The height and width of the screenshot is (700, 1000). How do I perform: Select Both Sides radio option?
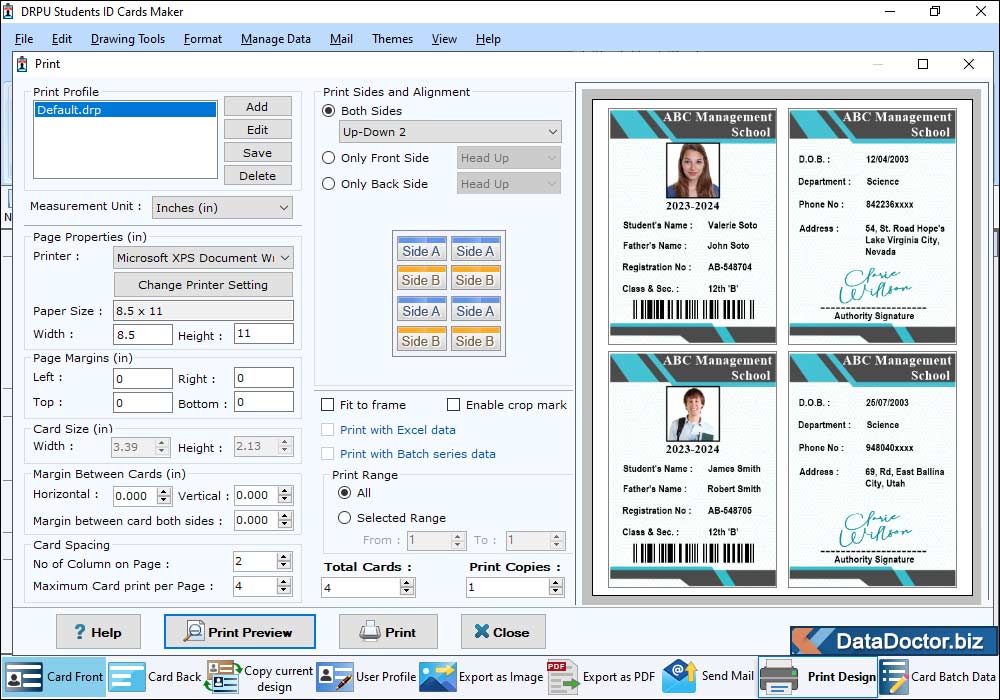pyautogui.click(x=328, y=111)
